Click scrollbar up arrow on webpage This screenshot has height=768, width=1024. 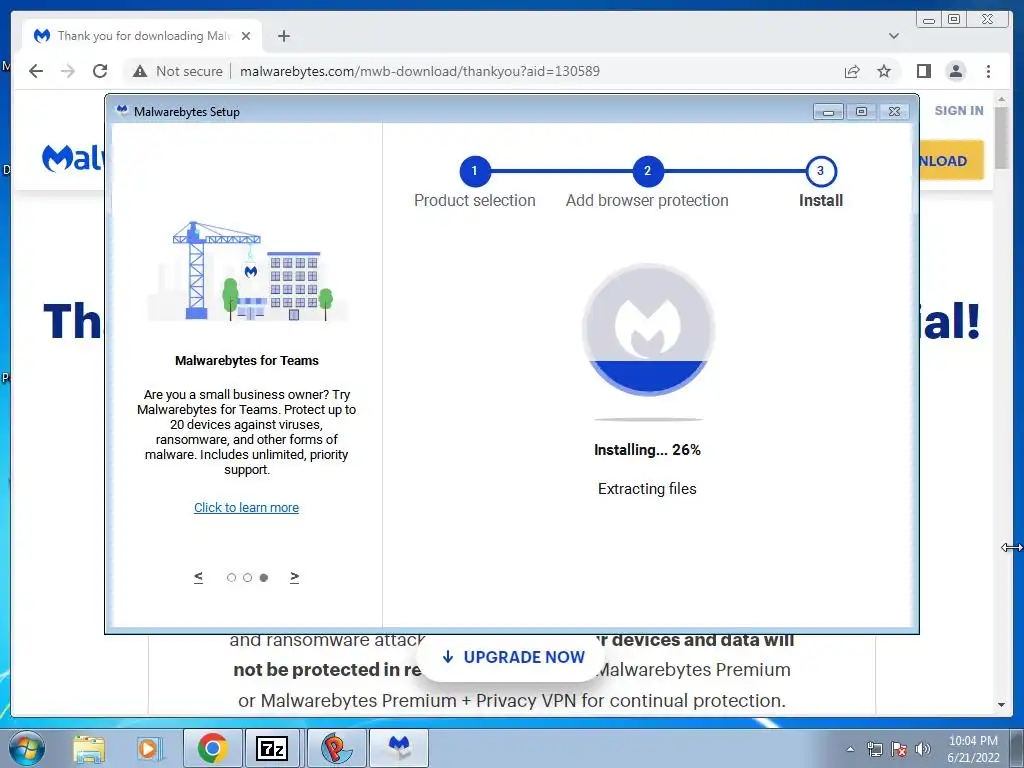(1002, 99)
